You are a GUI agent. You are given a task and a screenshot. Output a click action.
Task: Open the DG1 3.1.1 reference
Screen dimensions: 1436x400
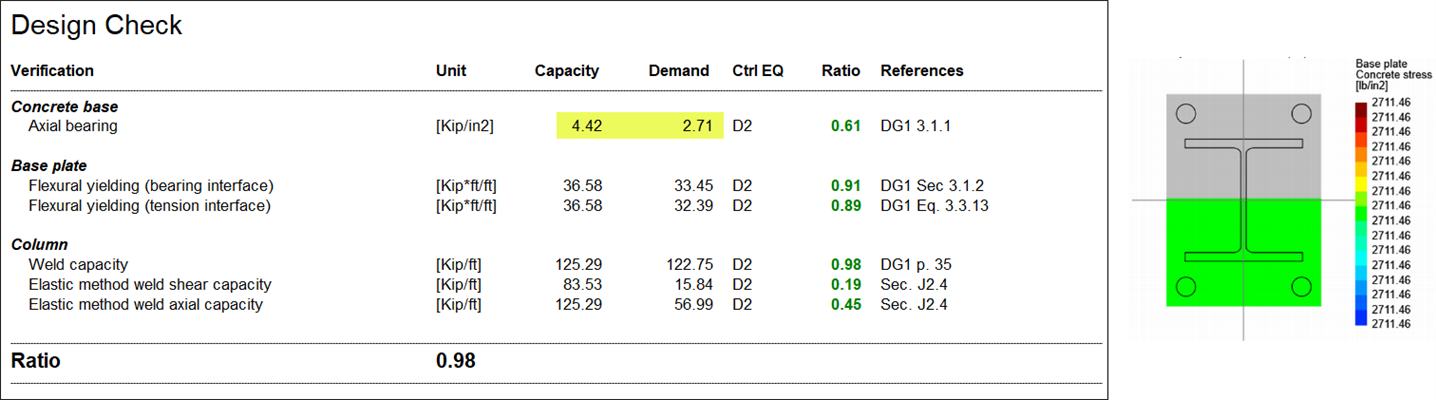coord(914,126)
